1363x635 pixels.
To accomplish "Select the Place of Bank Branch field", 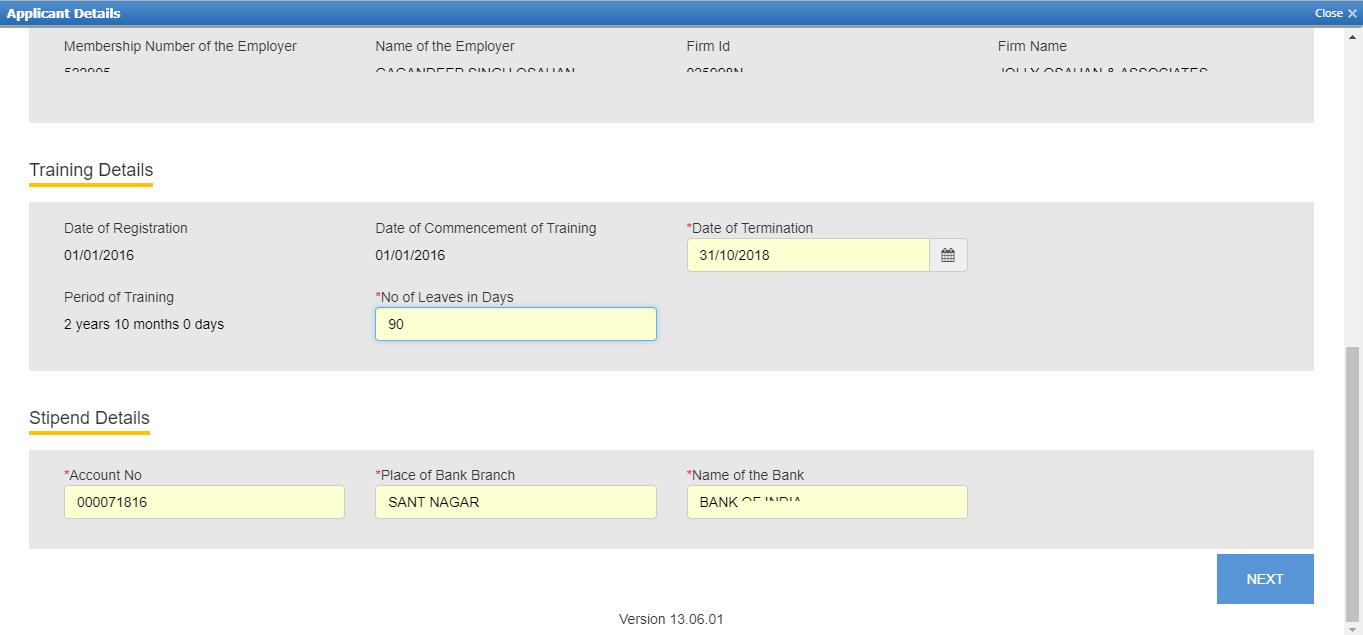I will [515, 502].
